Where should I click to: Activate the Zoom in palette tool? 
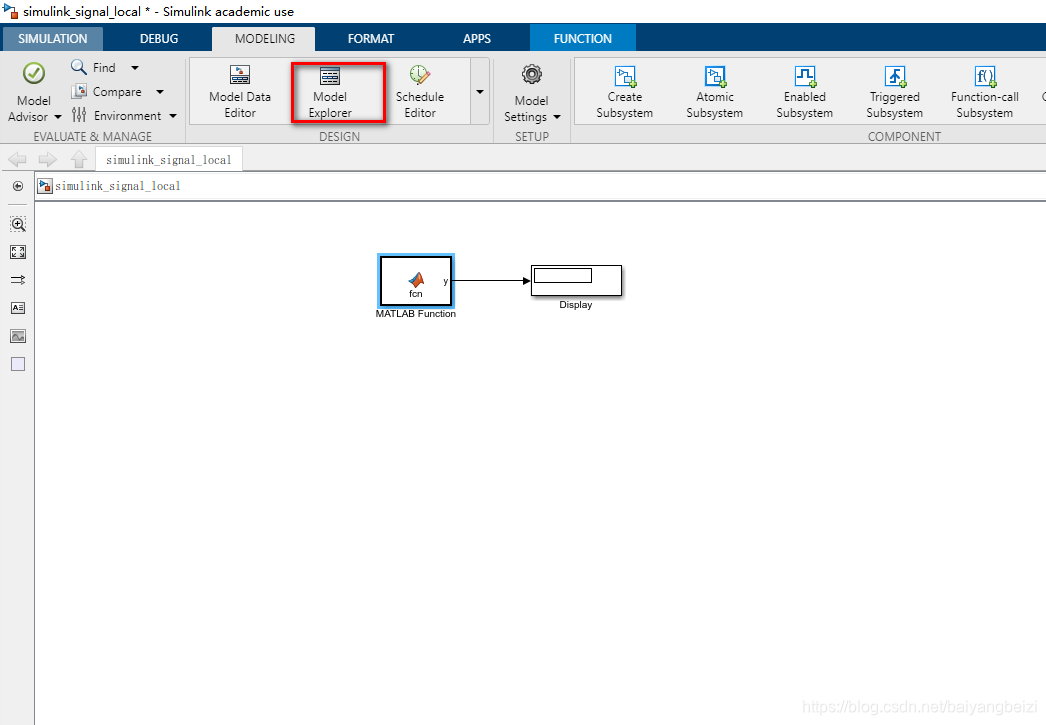coord(18,224)
